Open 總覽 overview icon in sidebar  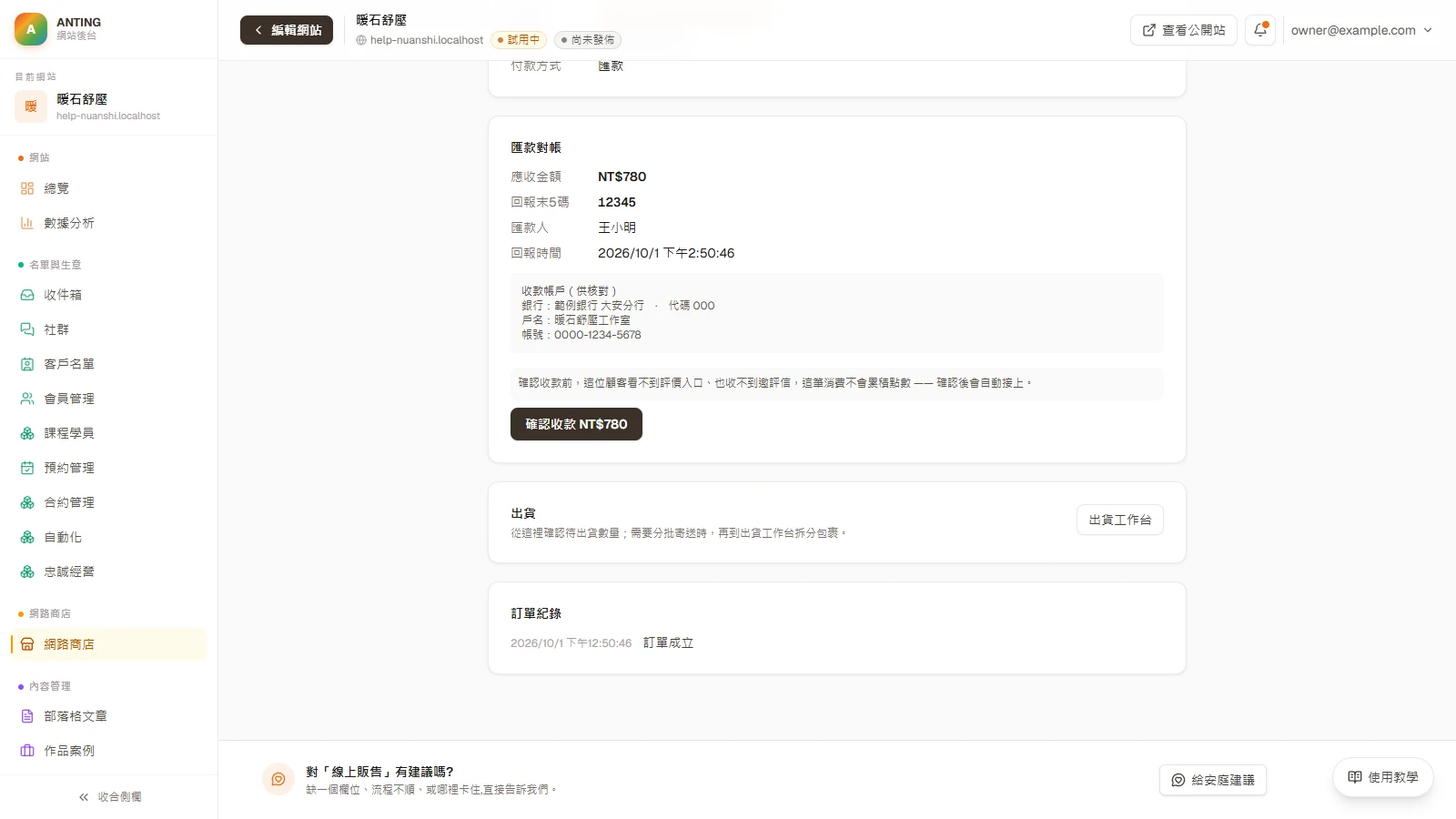(x=27, y=188)
